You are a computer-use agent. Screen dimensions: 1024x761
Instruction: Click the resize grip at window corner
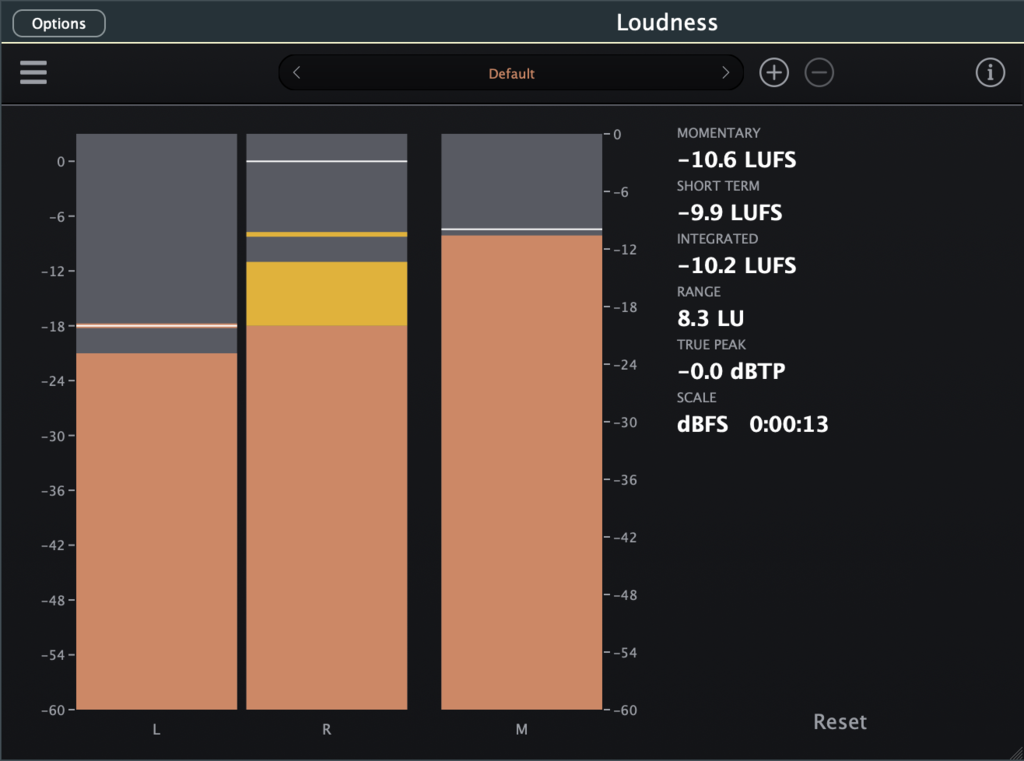(x=1016, y=753)
